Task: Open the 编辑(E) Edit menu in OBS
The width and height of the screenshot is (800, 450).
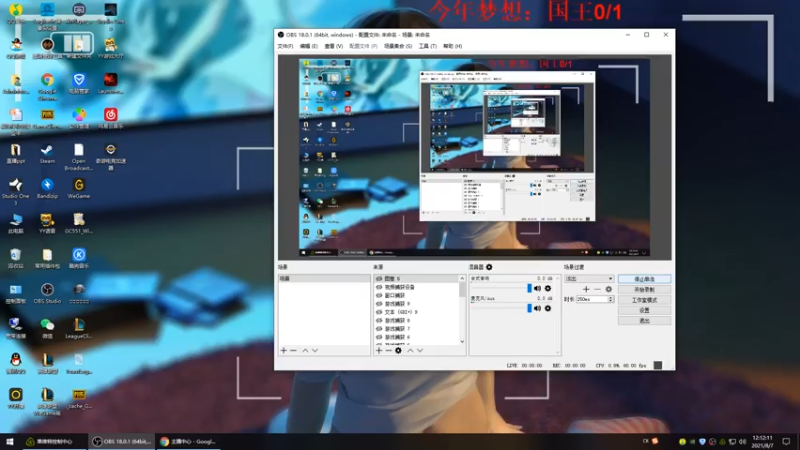Action: click(x=308, y=46)
